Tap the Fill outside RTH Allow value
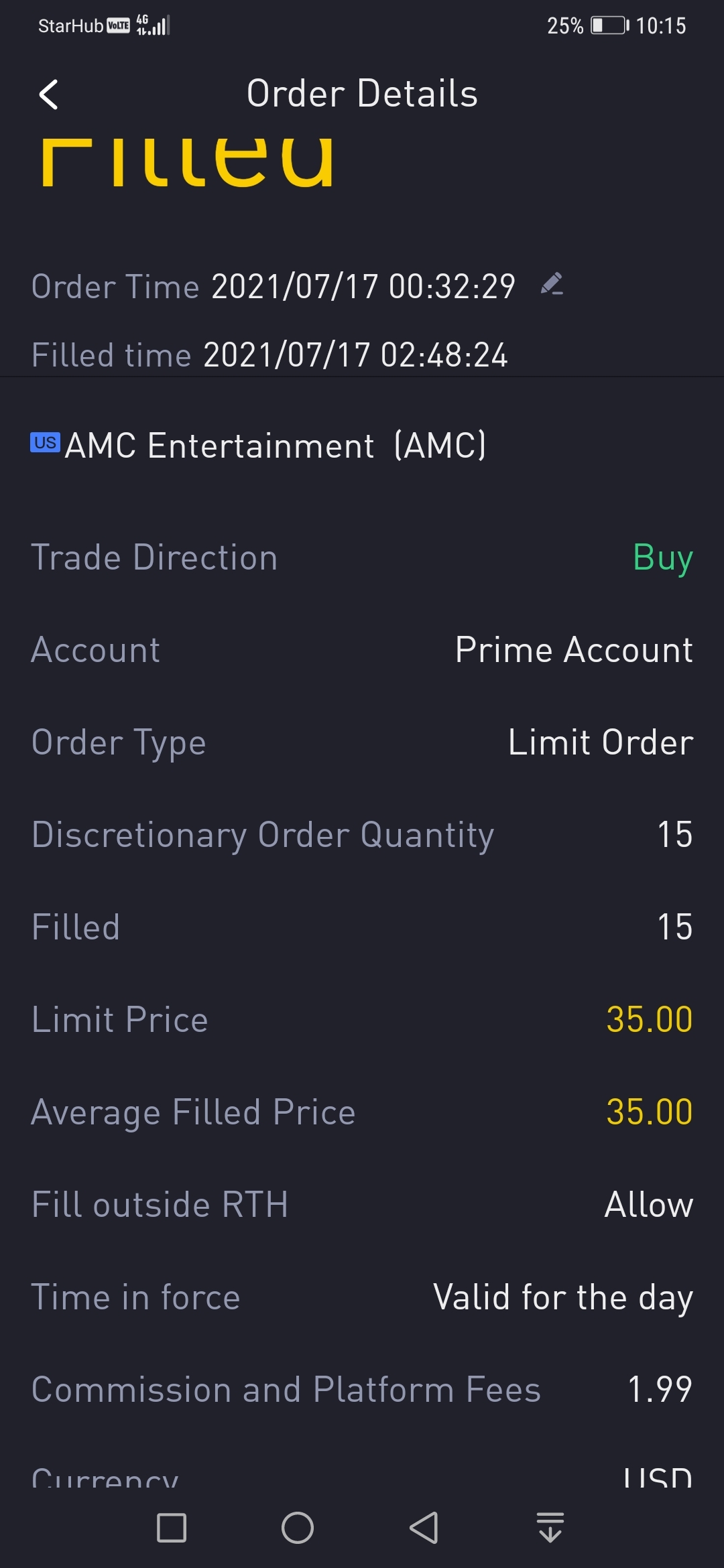Image resolution: width=724 pixels, height=1568 pixels. 648,1204
